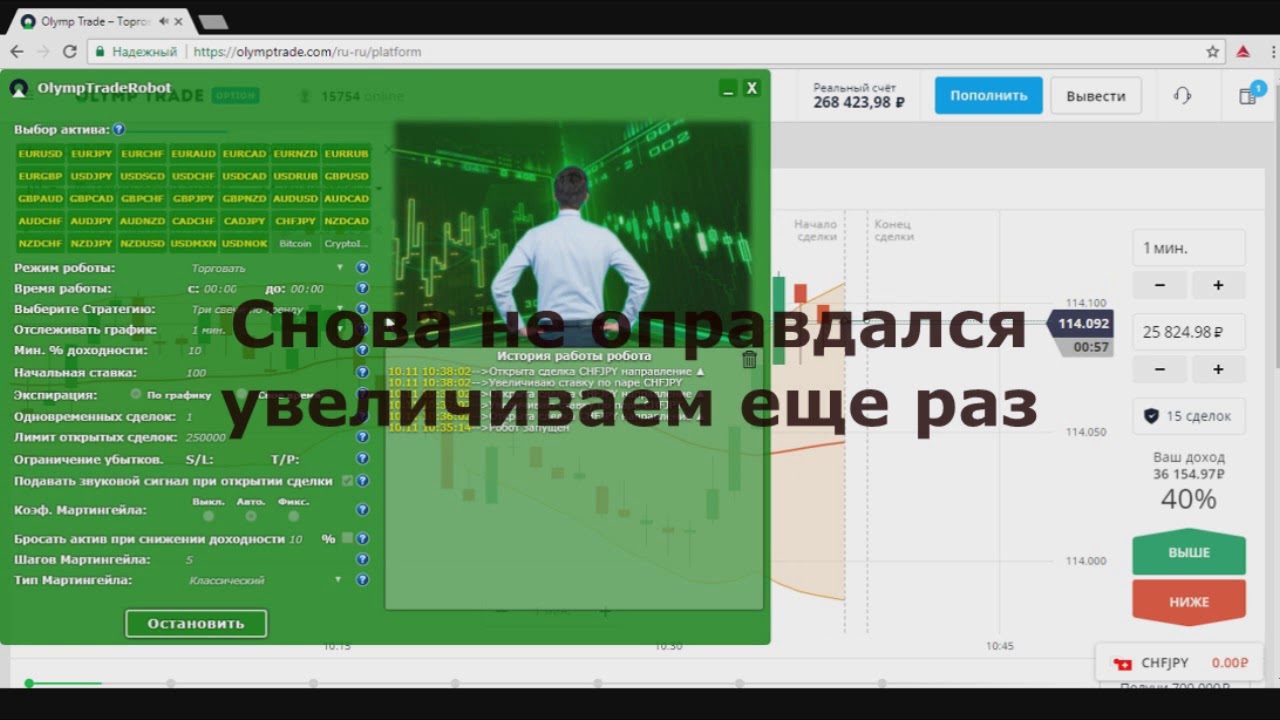Show help for Начальная ставка

coord(362,373)
